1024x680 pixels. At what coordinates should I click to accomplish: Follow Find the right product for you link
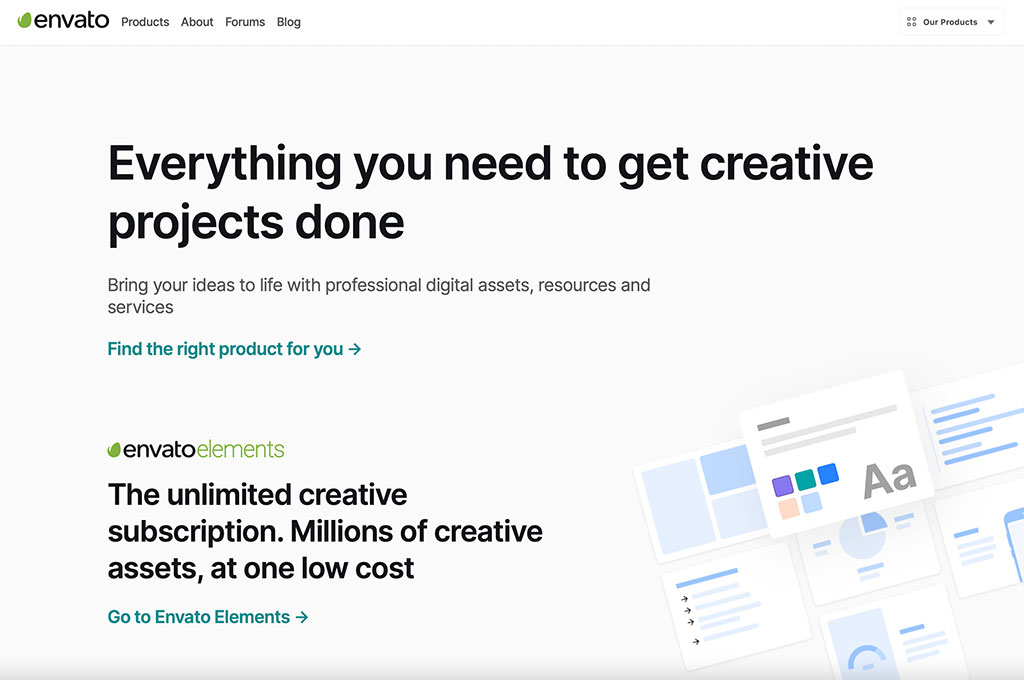(x=234, y=349)
